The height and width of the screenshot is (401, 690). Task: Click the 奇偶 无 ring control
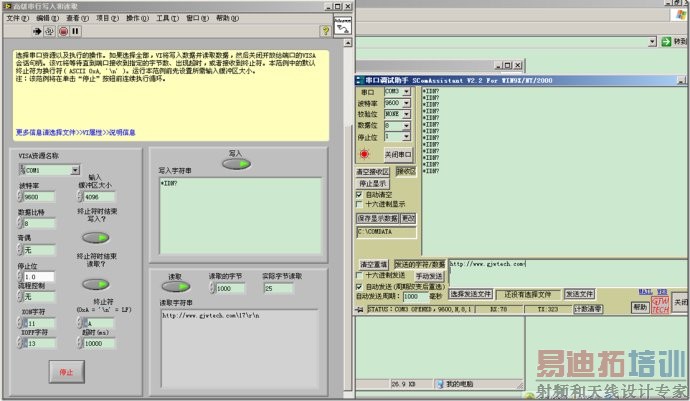pyautogui.click(x=37, y=250)
